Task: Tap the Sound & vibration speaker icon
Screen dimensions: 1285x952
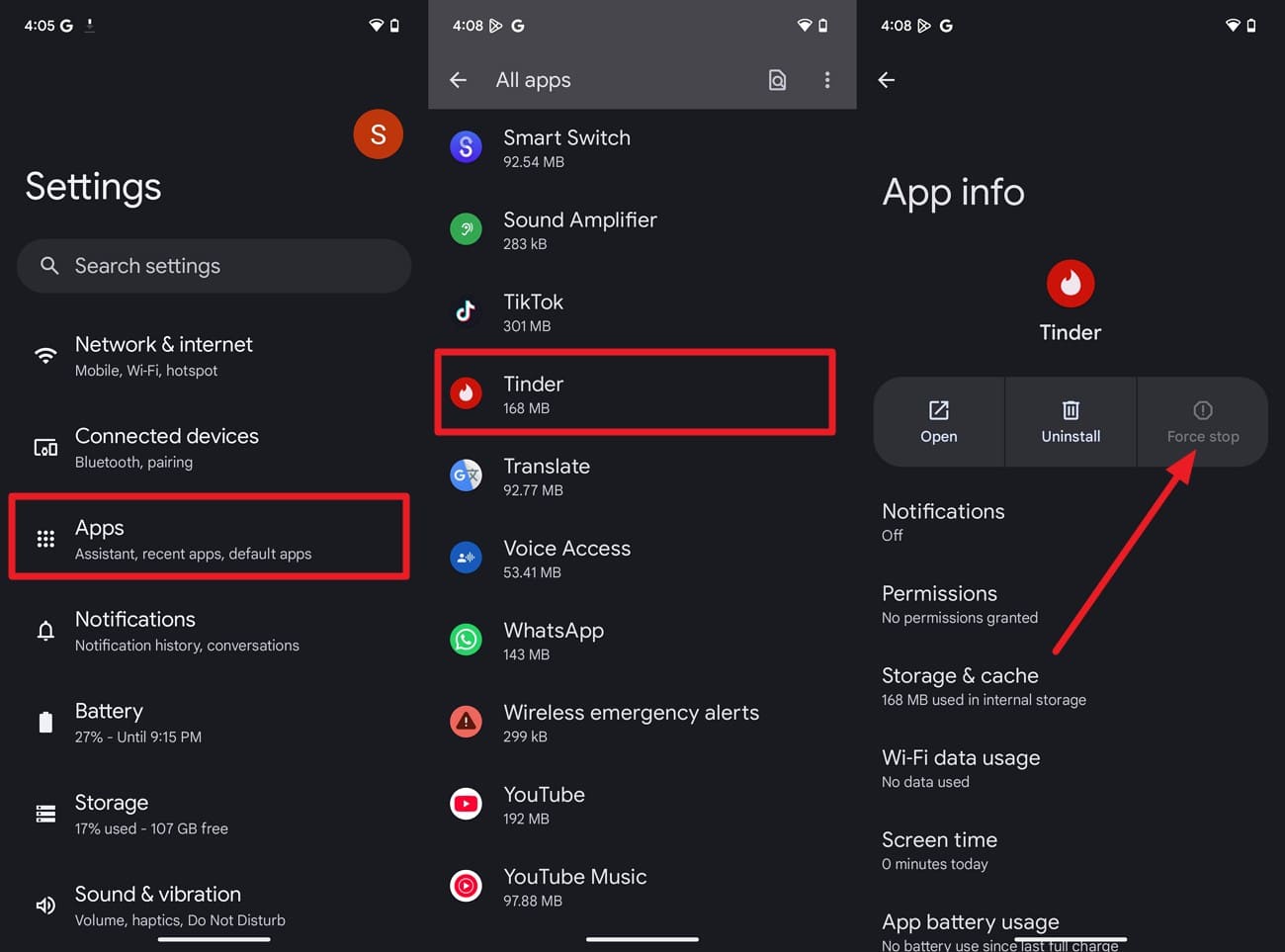Action: pos(45,906)
